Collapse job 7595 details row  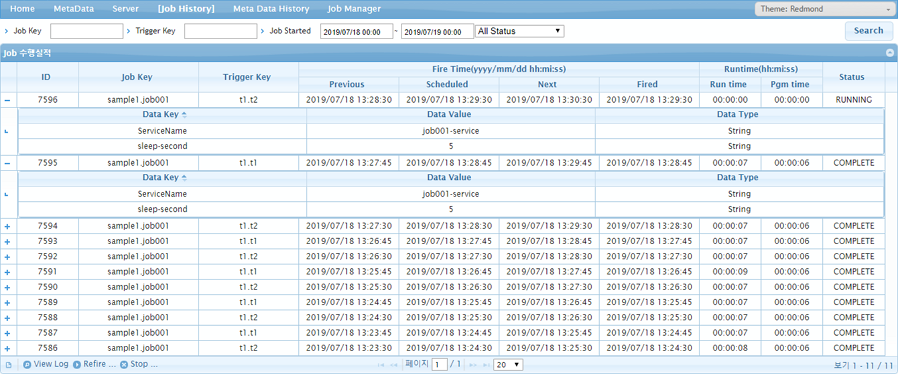(7, 163)
